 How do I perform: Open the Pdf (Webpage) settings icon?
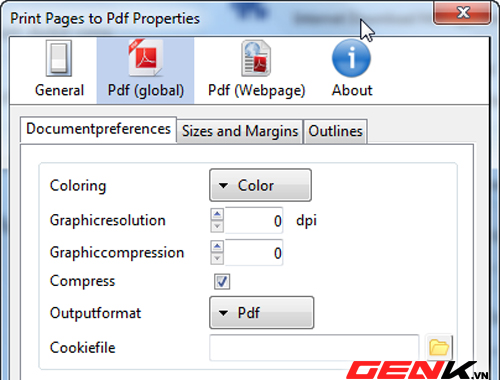point(256,58)
